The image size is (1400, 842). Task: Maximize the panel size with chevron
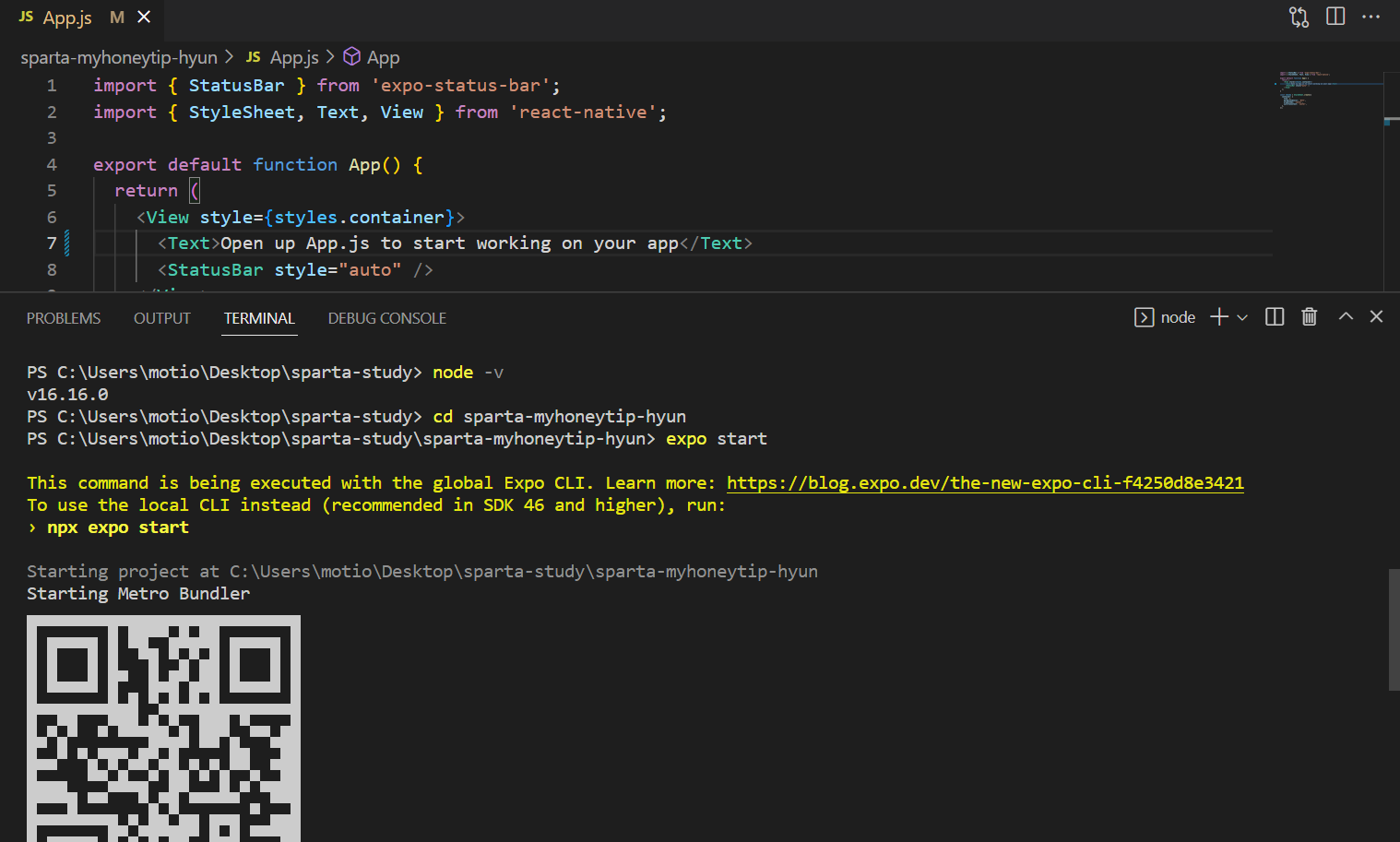pyautogui.click(x=1346, y=316)
